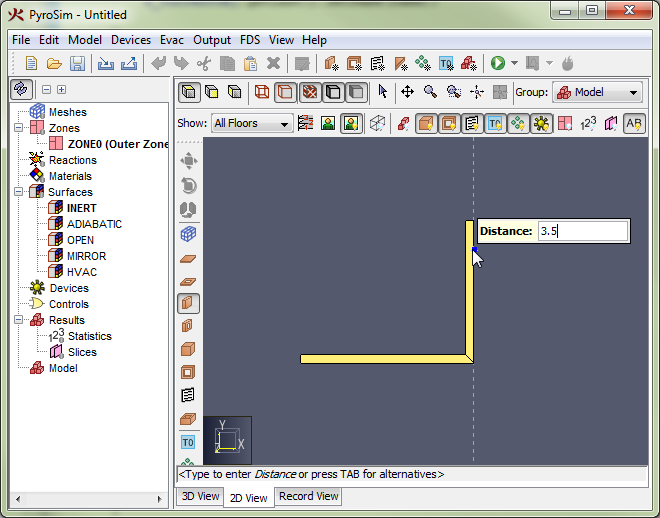Click the New Particle Cloud icon in main toolbar
The width and height of the screenshot is (660, 518).
423,64
